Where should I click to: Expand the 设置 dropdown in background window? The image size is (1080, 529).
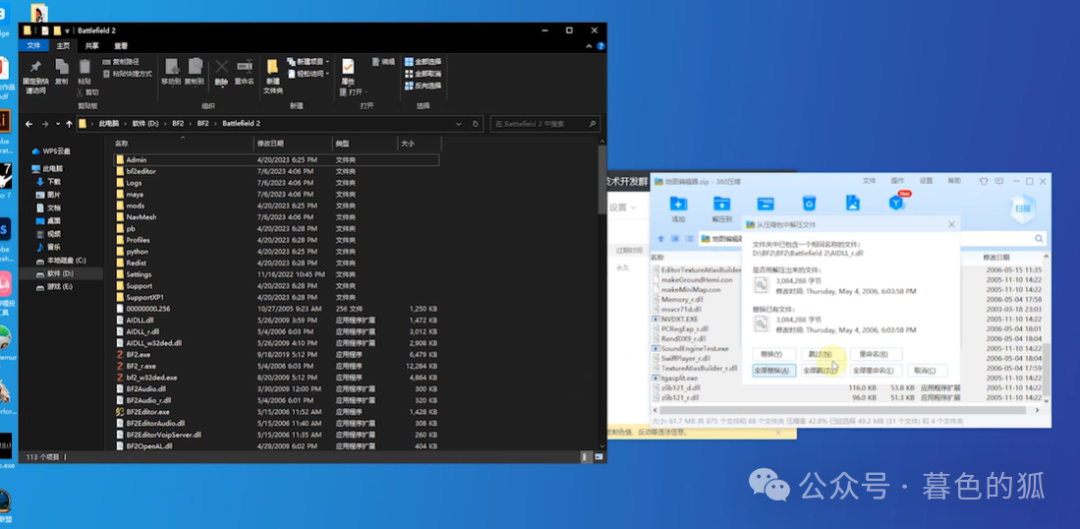click(x=623, y=207)
